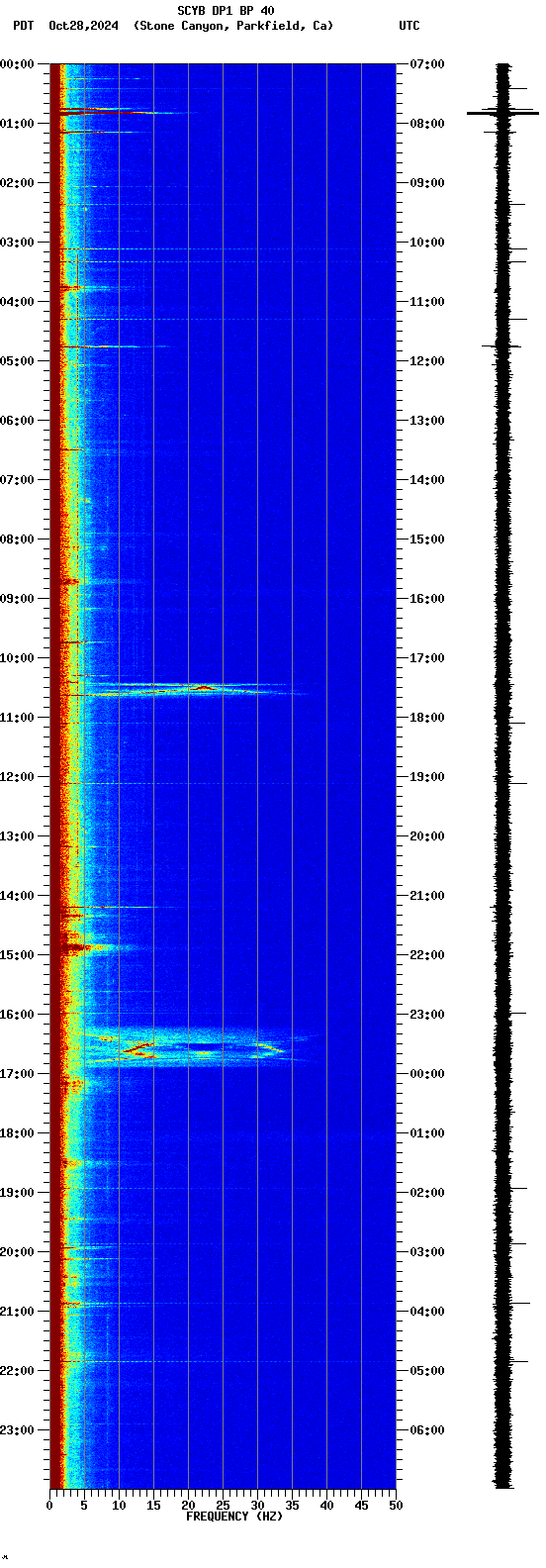Click the "PDT" timezone label
Viewport: 546px width, 1568px height.
point(23,26)
